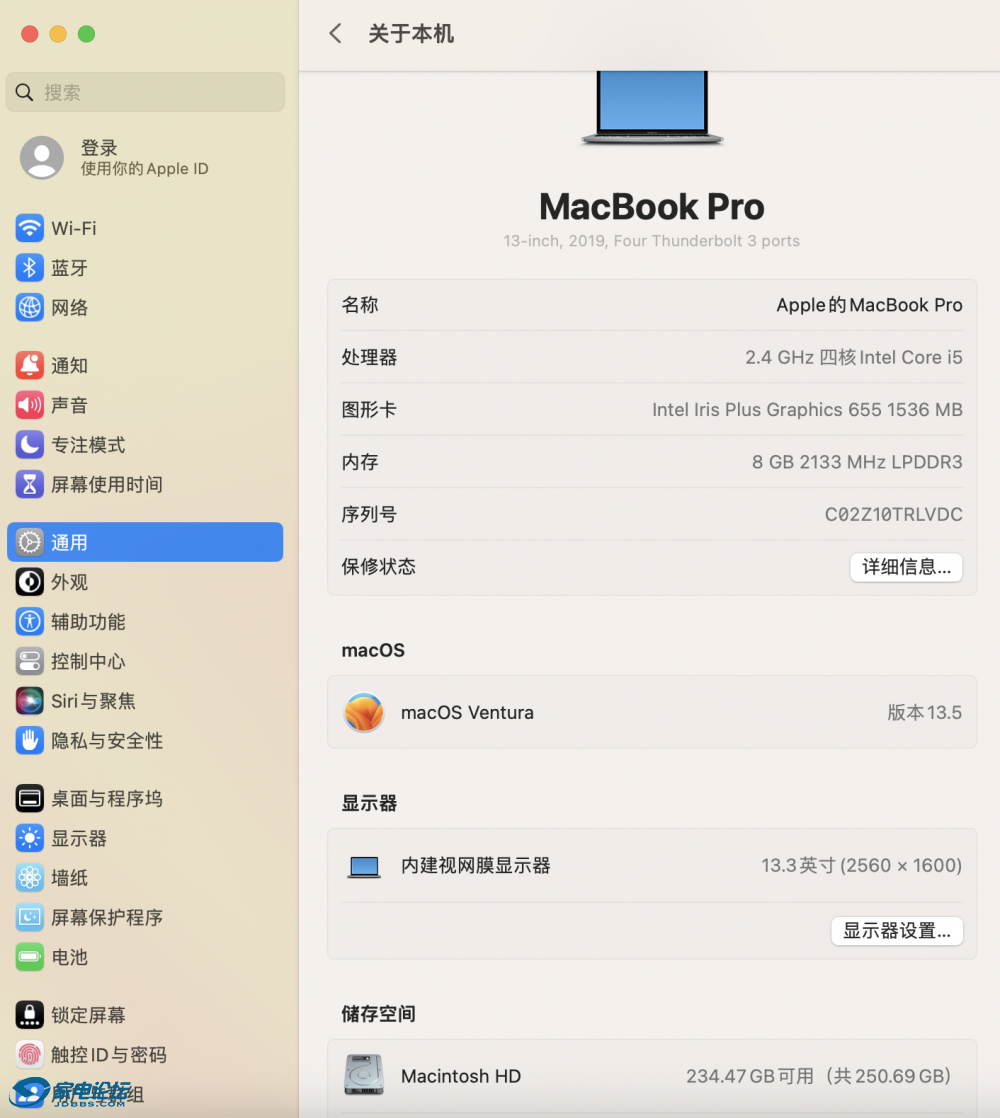Click the yellow minimize window button
This screenshot has width=1000, height=1118.
pyautogui.click(x=58, y=34)
